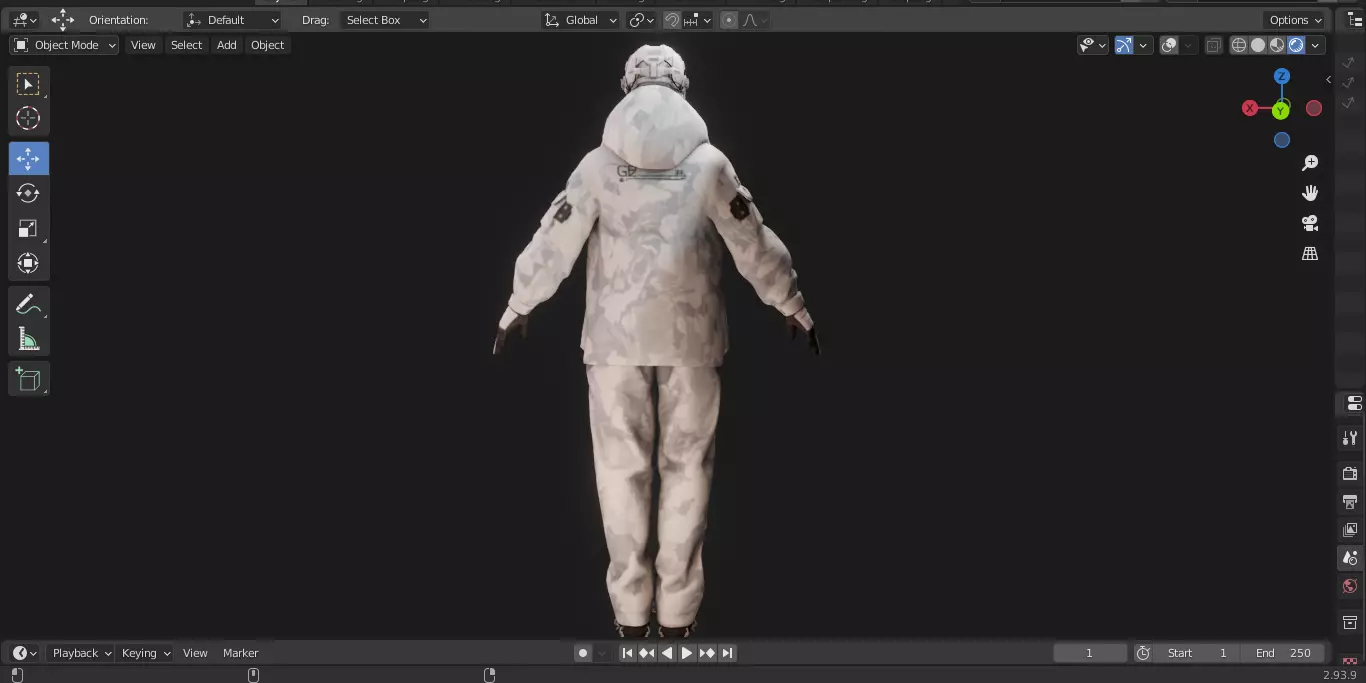Open the Object Mode dropdown
The image size is (1366, 683).
coord(64,45)
